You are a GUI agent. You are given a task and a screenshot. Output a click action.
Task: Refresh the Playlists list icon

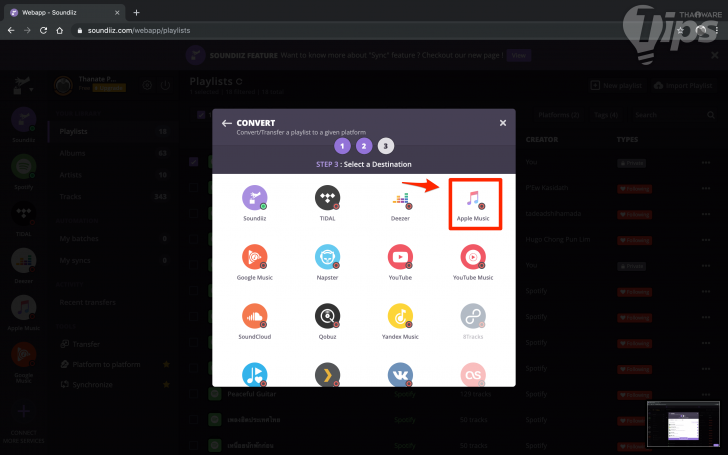(x=239, y=82)
